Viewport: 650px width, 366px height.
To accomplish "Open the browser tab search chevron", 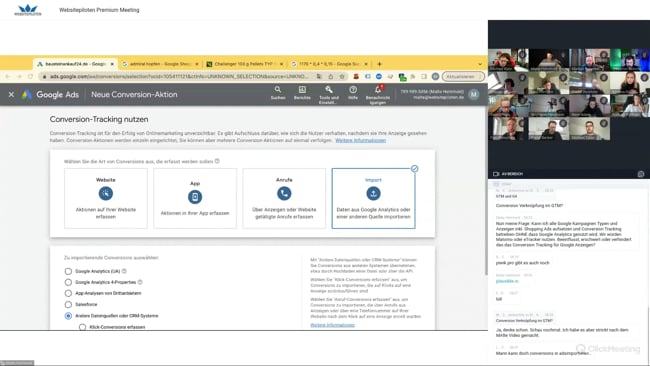I will (x=480, y=64).
